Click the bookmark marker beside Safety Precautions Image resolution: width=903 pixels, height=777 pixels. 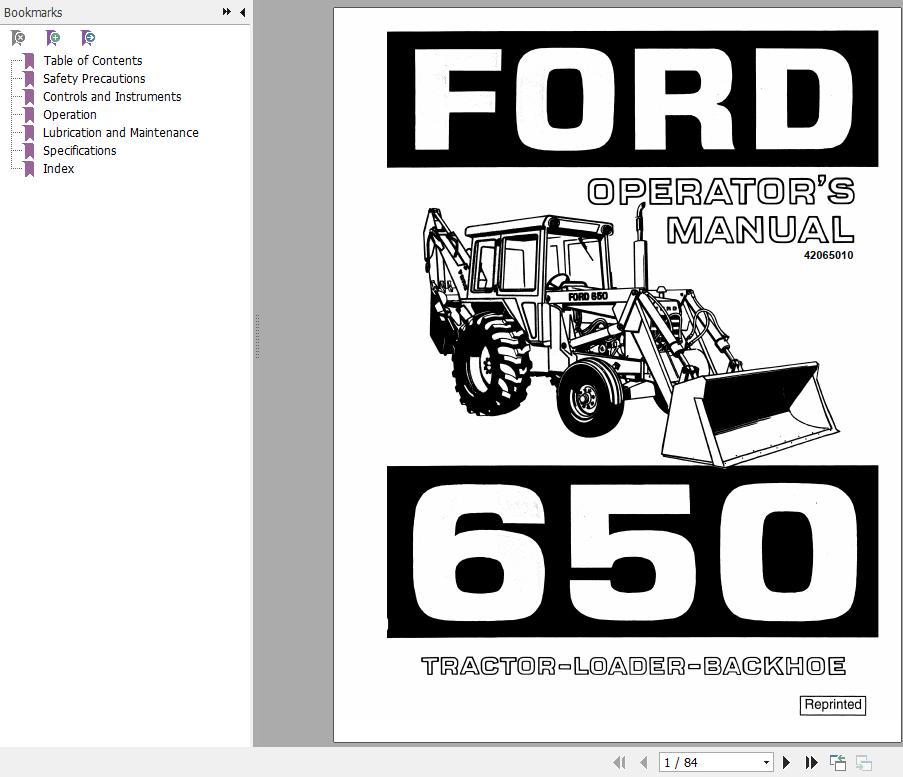click(28, 78)
